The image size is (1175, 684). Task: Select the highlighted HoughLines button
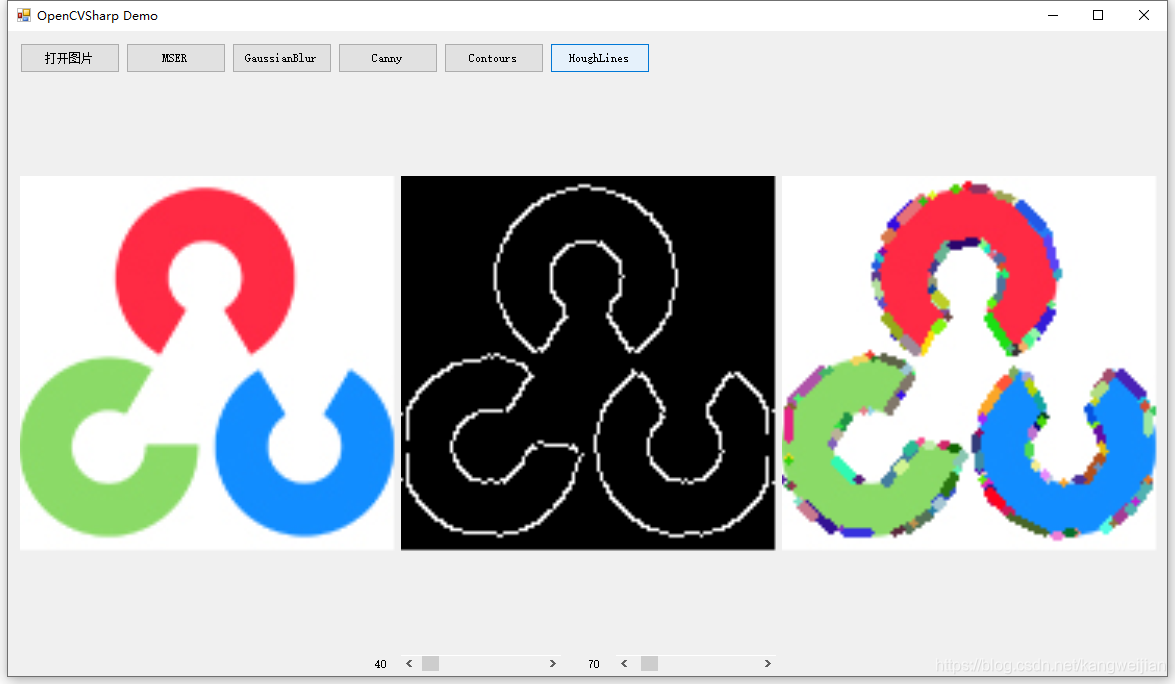tap(599, 57)
